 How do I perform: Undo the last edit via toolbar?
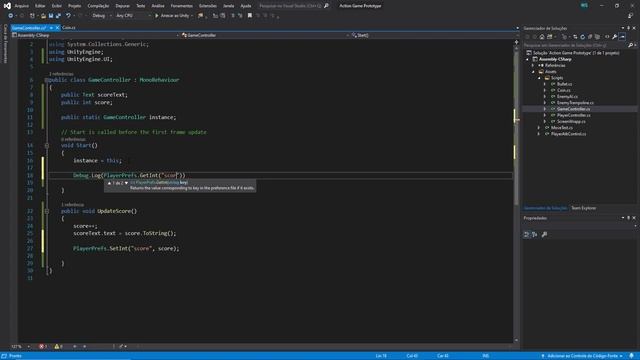click(68, 16)
